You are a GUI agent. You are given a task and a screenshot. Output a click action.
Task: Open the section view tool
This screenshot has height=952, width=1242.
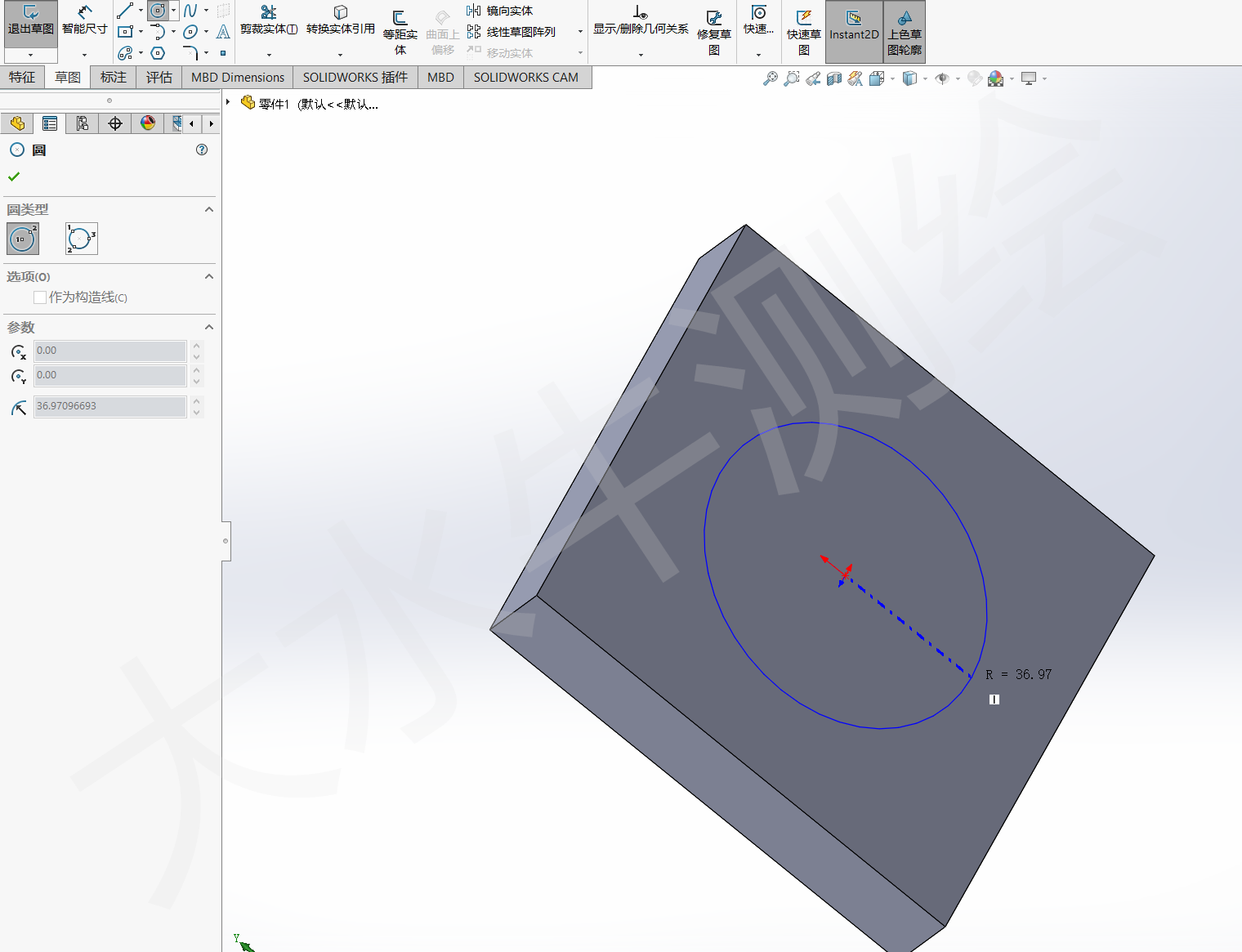(833, 78)
